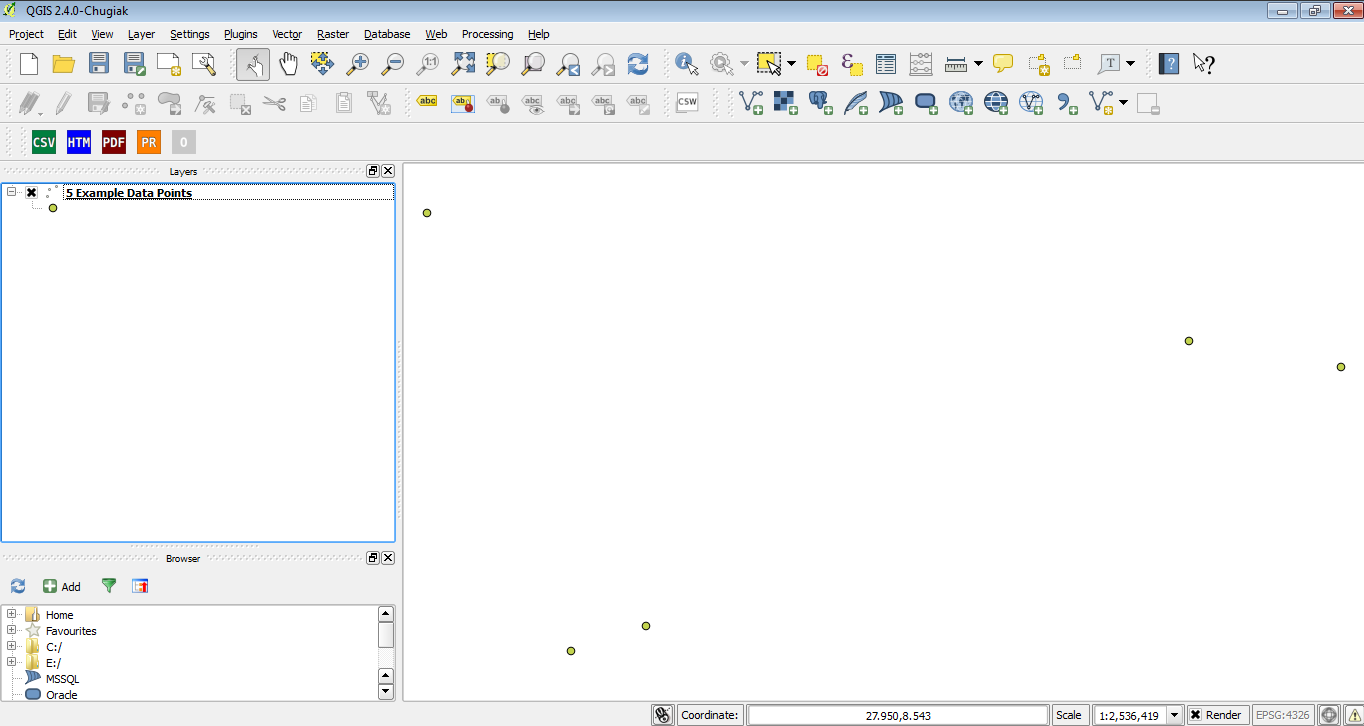
Task: Click the blue HTM export button
Action: point(79,142)
